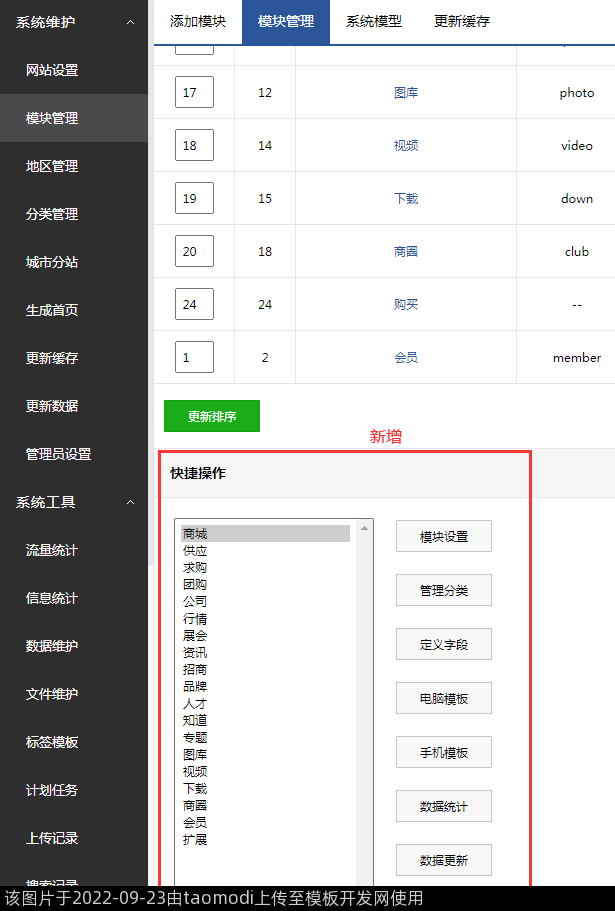Viewport: 615px width, 911px height.
Task: Click the 会员 module link
Action: pos(405,357)
